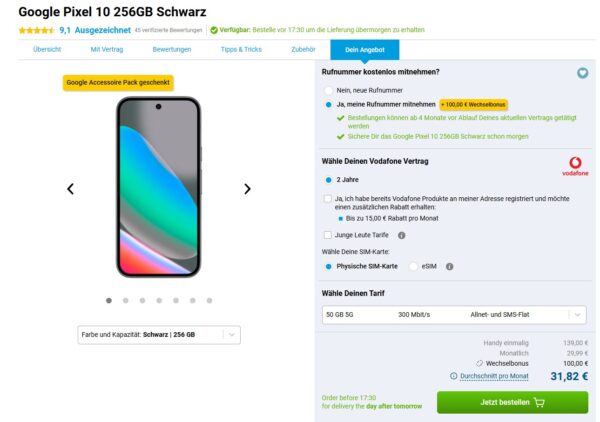The height and width of the screenshot is (422, 600).
Task: Enable Junge Leute Tarife checkbox
Action: click(328, 235)
